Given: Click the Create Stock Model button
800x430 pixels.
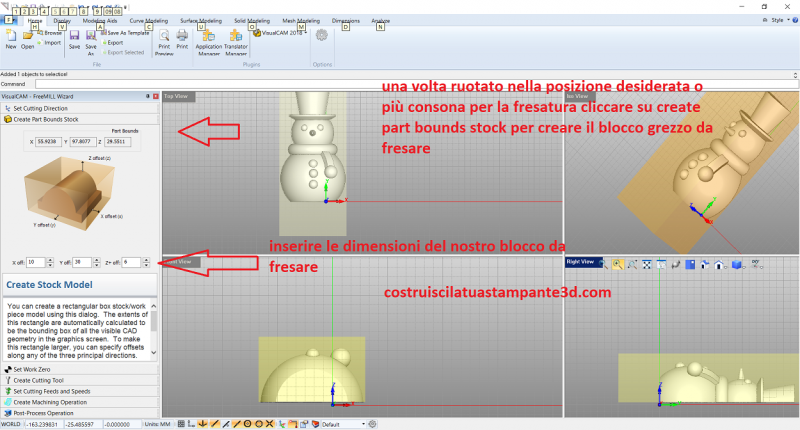Looking at the screenshot, I should 80,285.
